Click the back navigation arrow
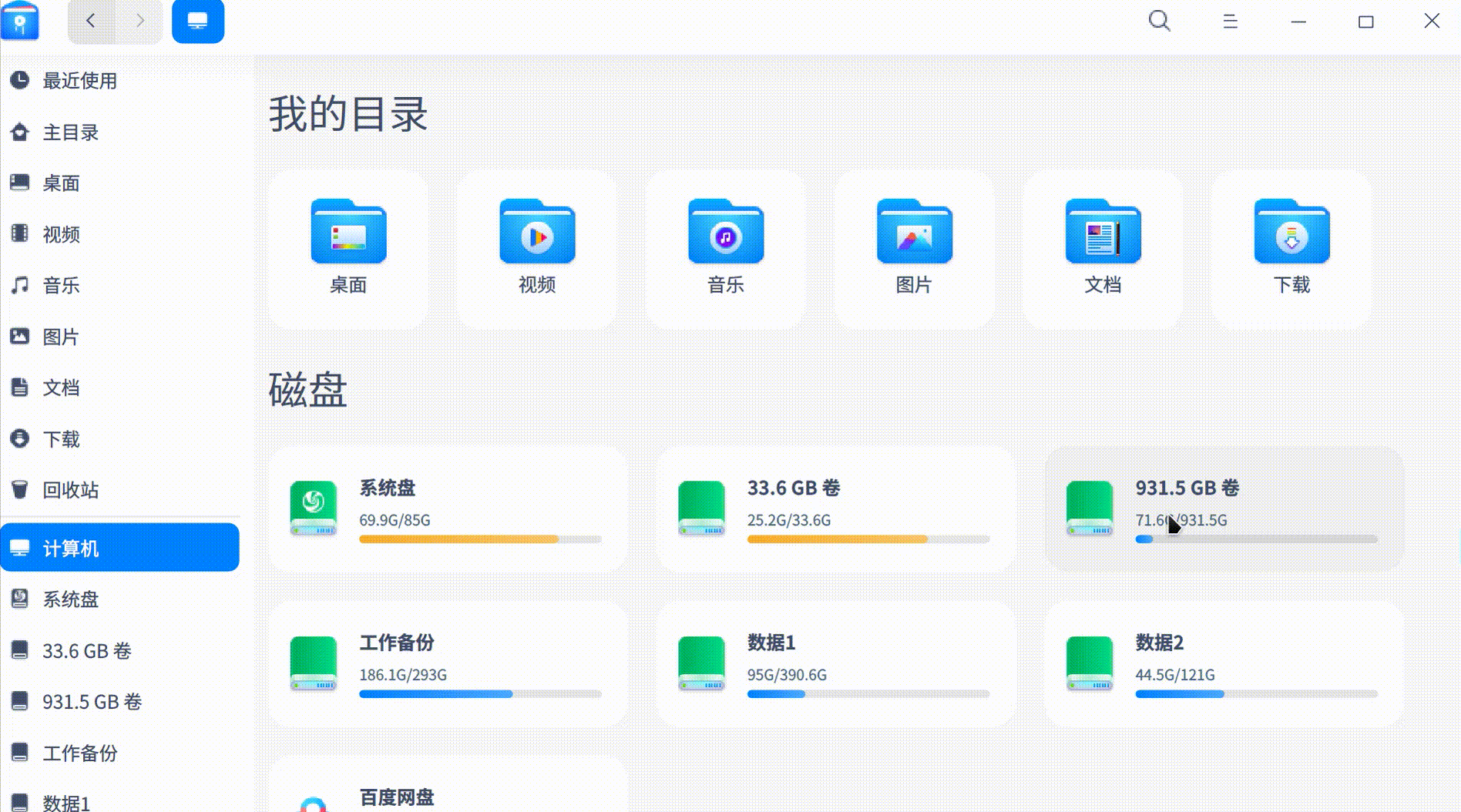Viewport: 1461px width, 812px height. click(90, 21)
